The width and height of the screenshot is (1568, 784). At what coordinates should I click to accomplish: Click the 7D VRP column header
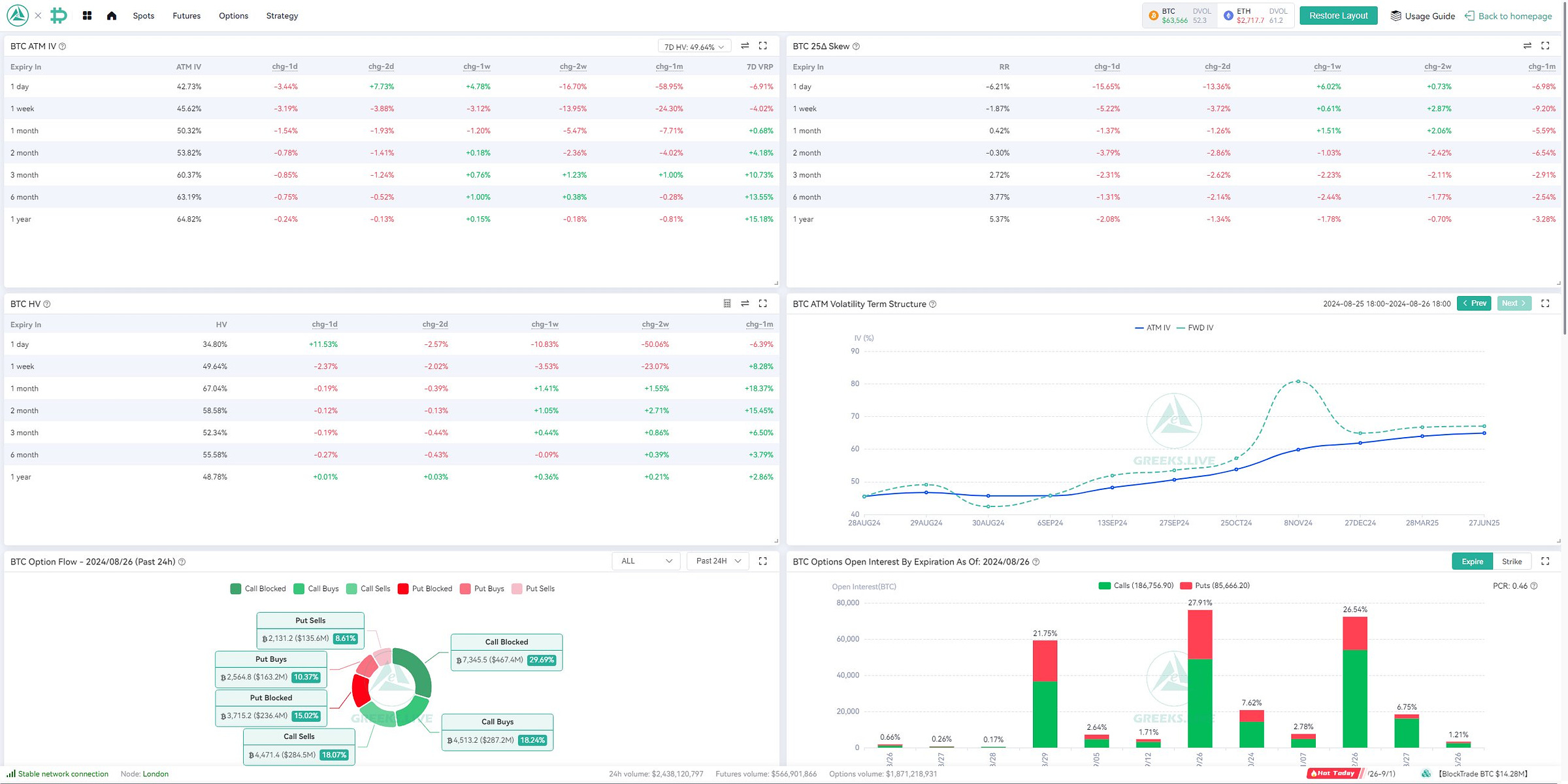759,67
